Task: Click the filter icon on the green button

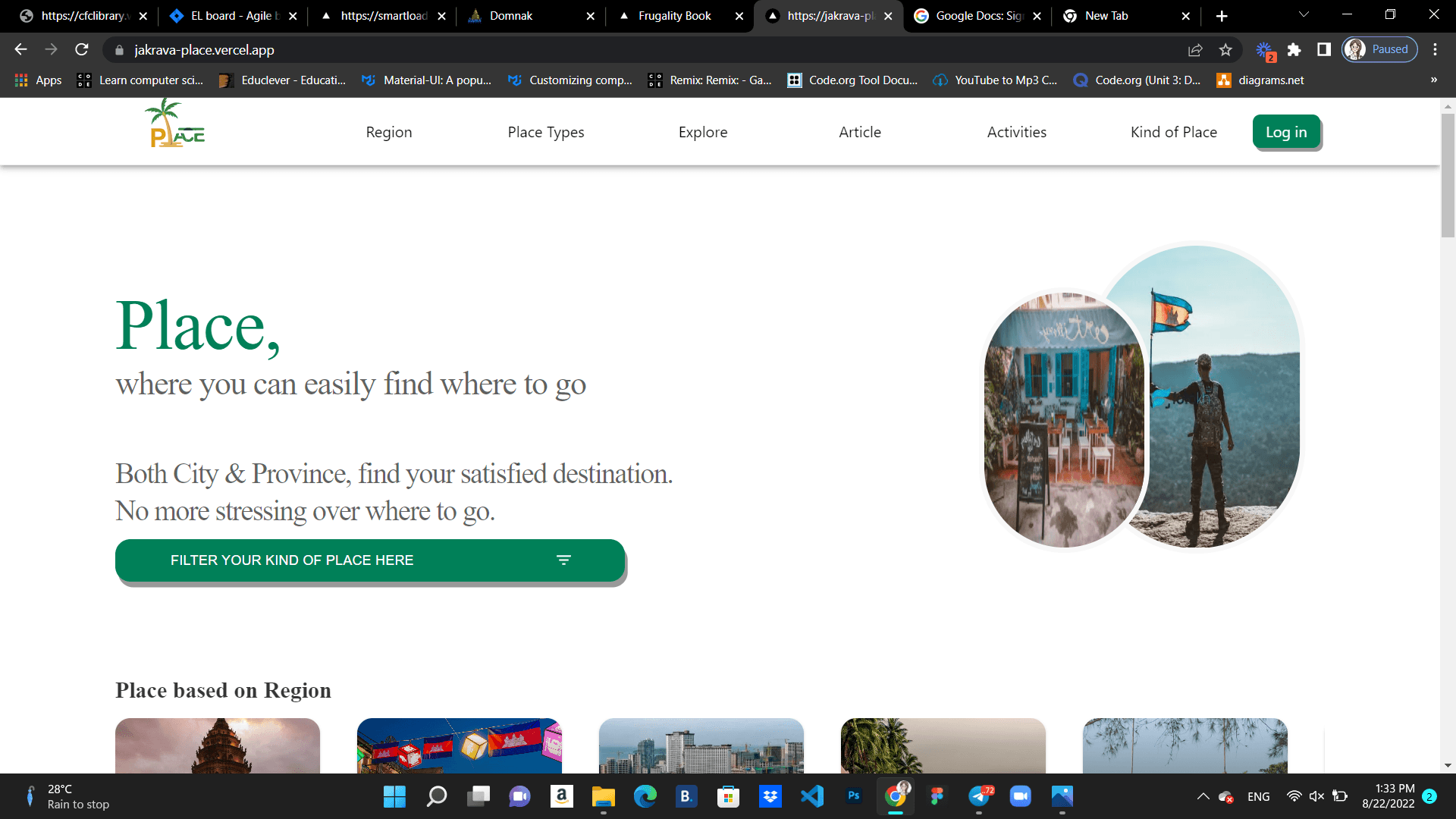Action: [563, 560]
